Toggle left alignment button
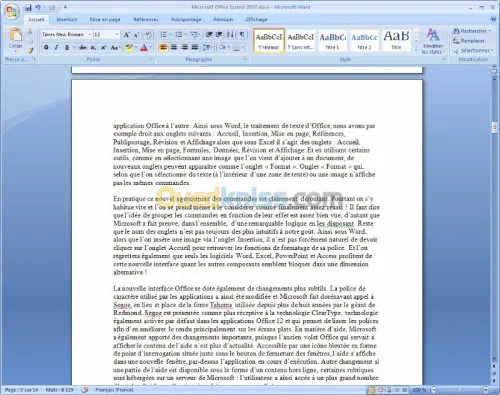This screenshot has height=395, width=500. coord(163,47)
